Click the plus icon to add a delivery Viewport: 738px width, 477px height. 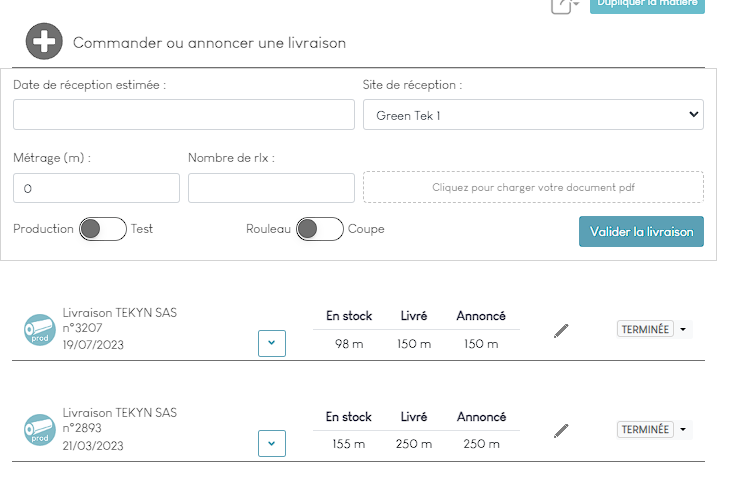tap(43, 42)
